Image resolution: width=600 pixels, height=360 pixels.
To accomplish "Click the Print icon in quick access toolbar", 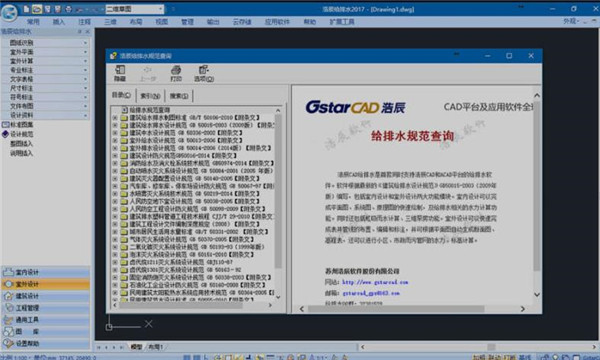I will [68, 8].
